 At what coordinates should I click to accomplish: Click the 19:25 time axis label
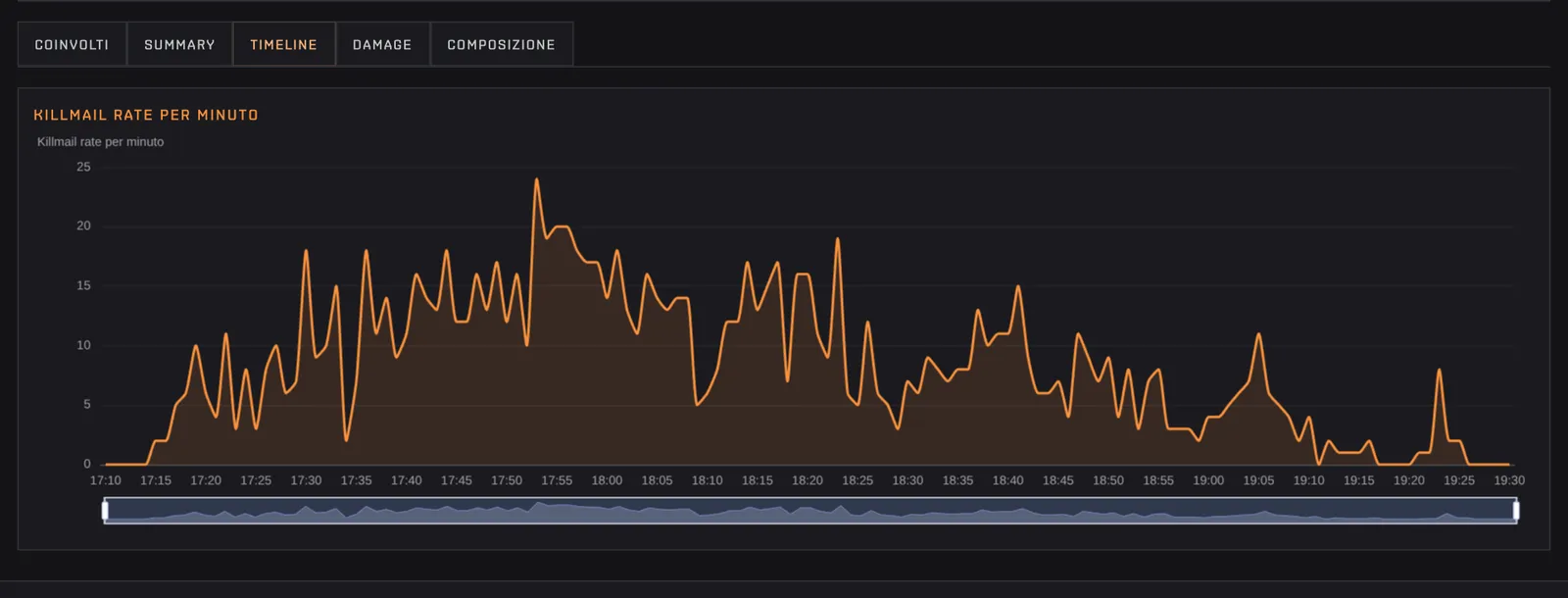pyautogui.click(x=1459, y=480)
